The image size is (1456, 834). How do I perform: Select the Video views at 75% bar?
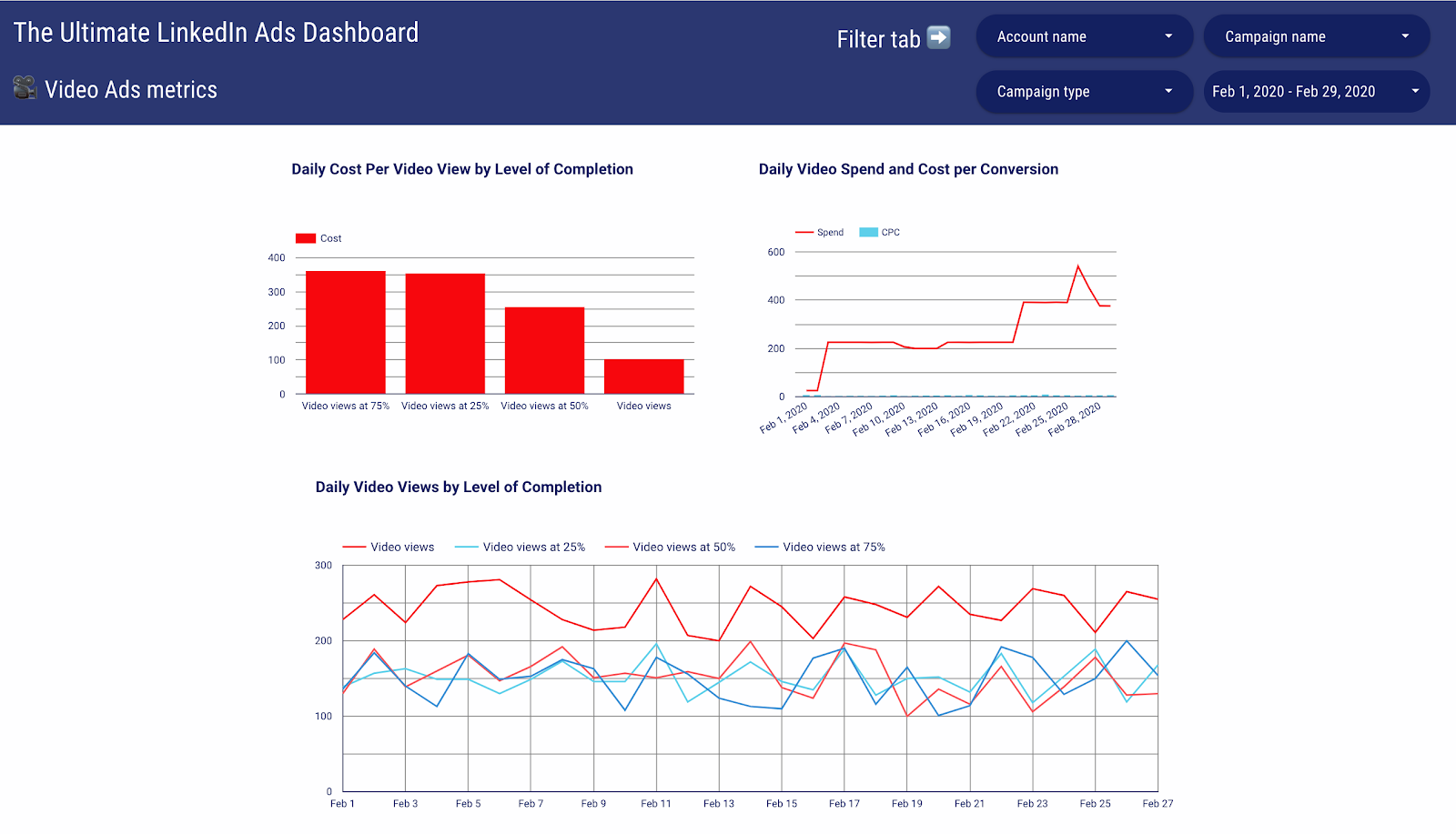(346, 332)
